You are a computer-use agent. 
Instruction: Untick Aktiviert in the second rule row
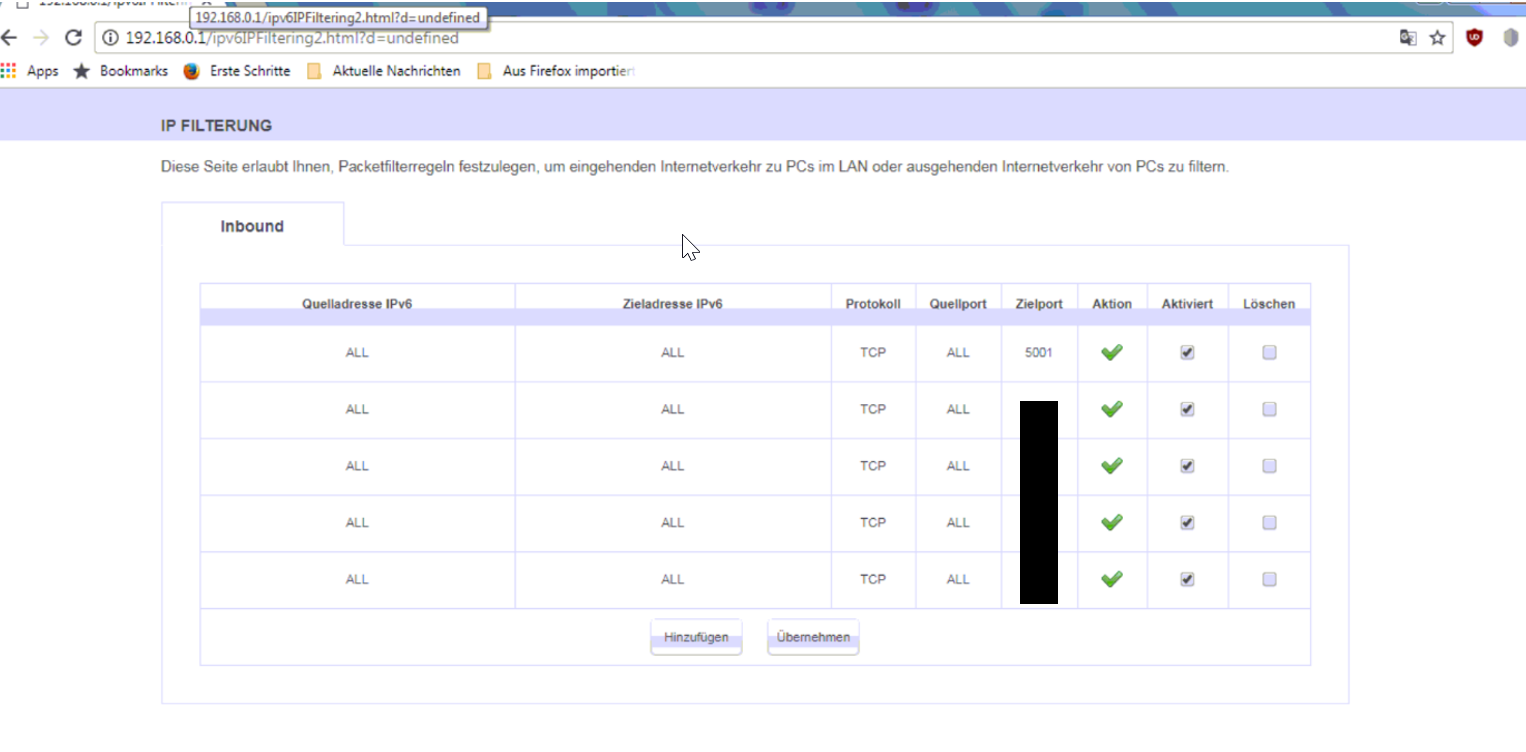[1187, 409]
